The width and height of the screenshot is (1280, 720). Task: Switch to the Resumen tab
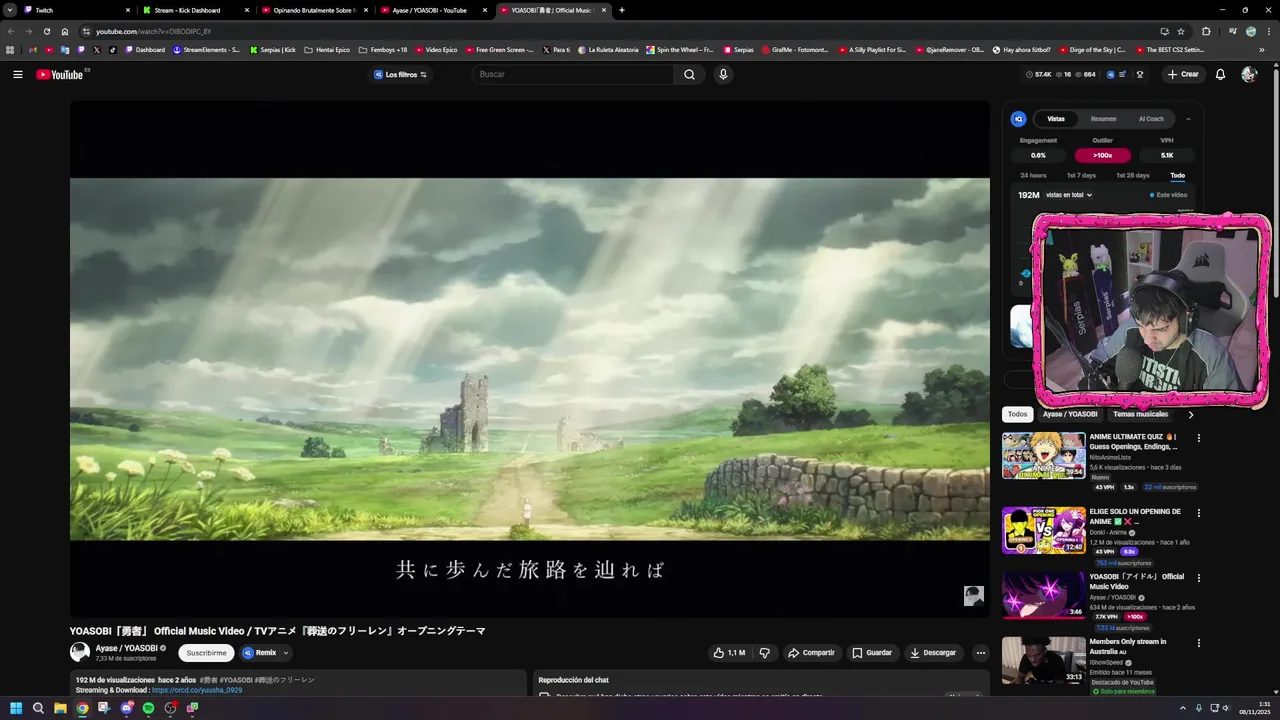point(1104,119)
